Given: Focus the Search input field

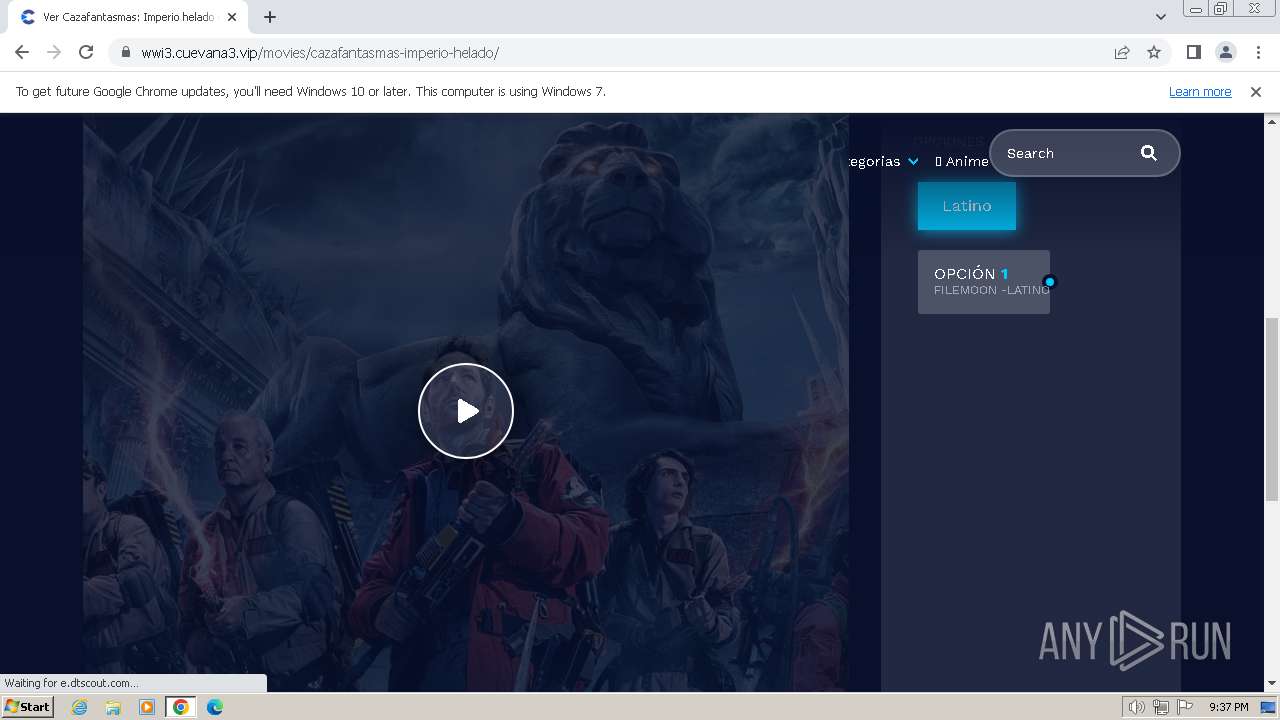Looking at the screenshot, I should (x=1067, y=153).
